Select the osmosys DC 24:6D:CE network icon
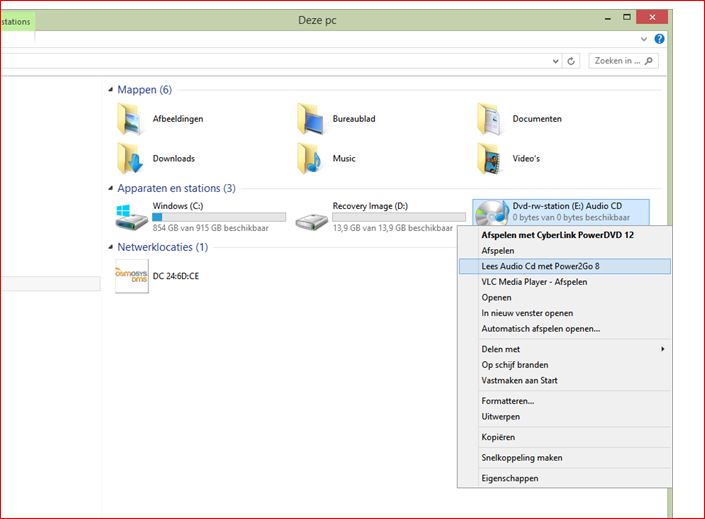Viewport: 705px width, 519px height. (132, 276)
